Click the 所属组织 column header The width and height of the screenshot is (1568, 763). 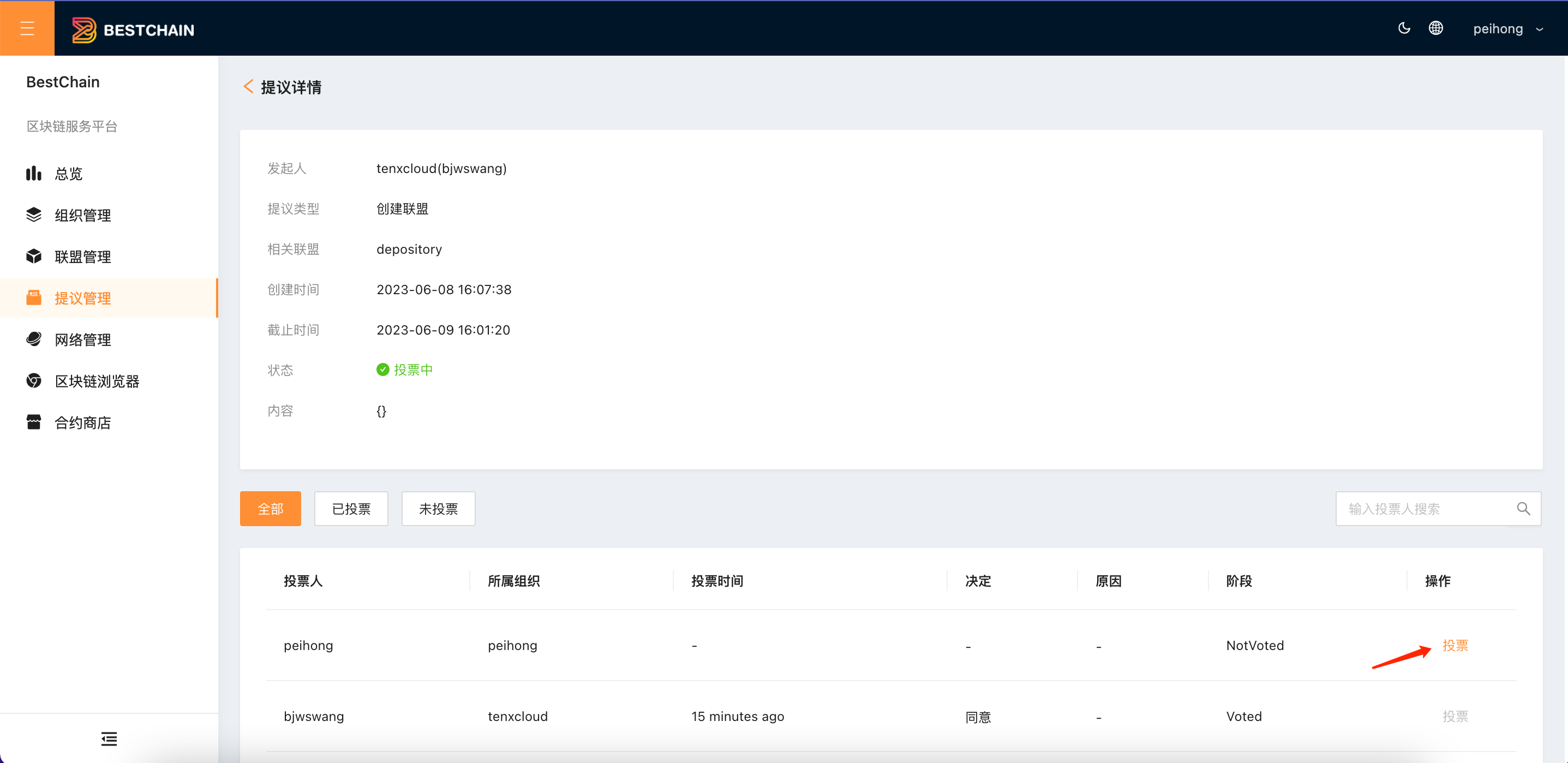tap(514, 581)
